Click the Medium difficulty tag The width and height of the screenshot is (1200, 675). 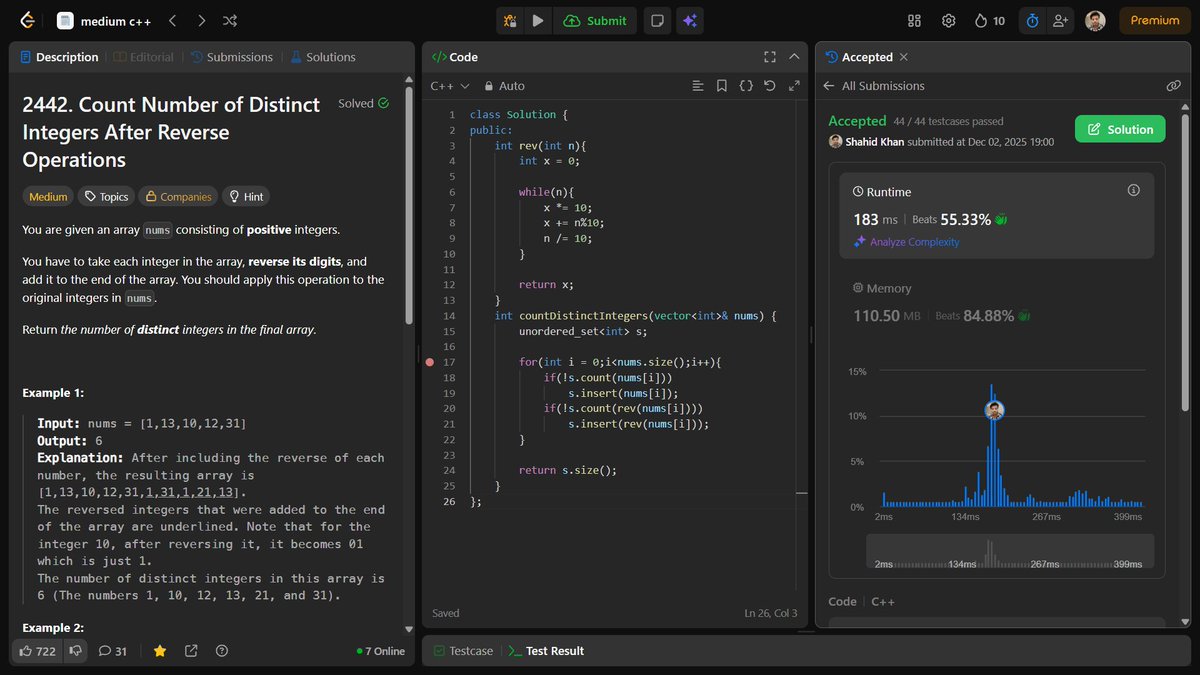[48, 197]
